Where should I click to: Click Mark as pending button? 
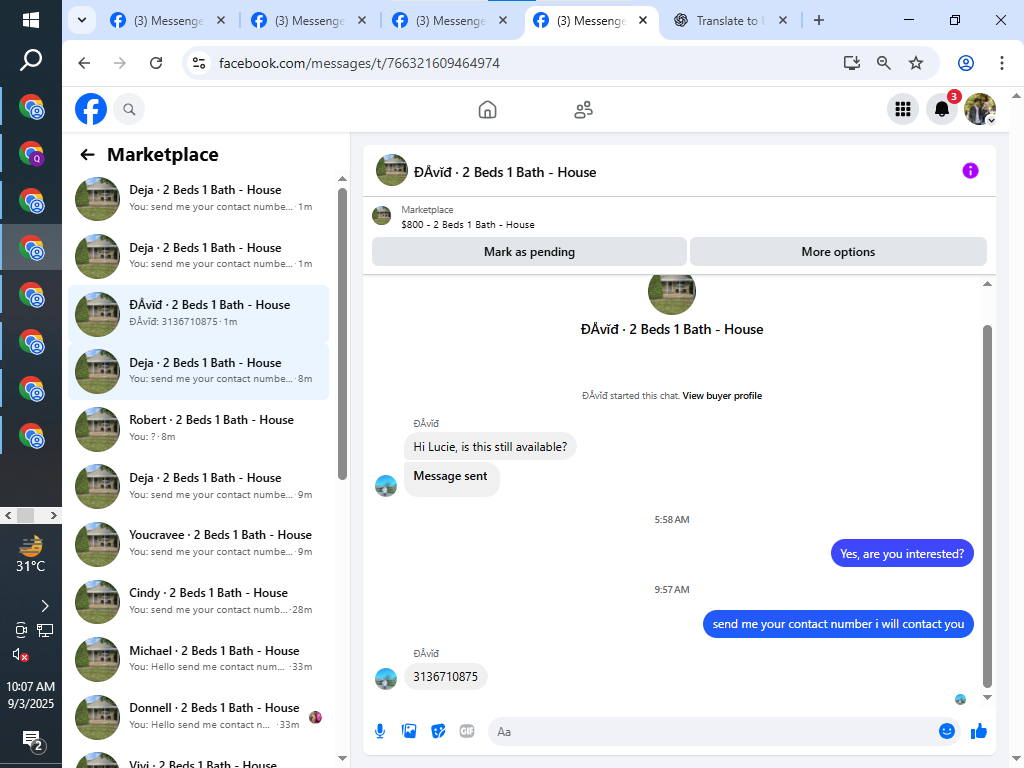[529, 251]
